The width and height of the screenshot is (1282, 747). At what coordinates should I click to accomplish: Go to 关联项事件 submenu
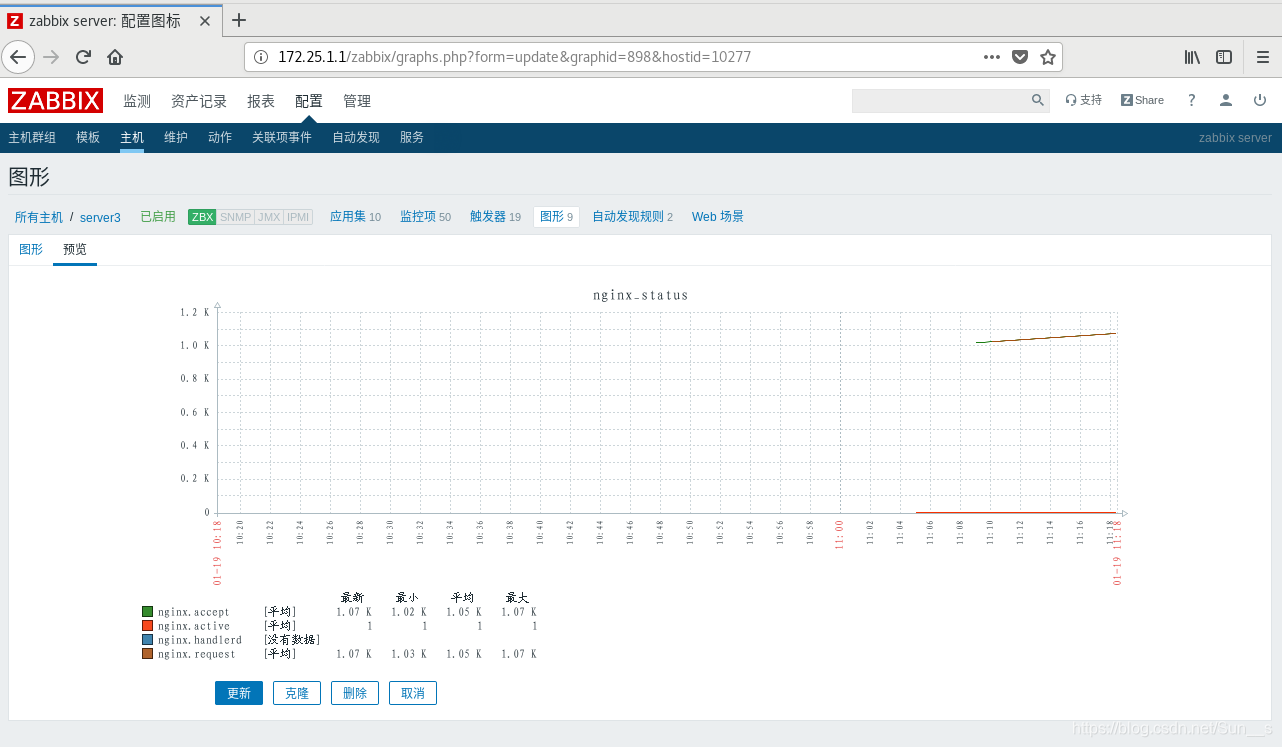282,137
